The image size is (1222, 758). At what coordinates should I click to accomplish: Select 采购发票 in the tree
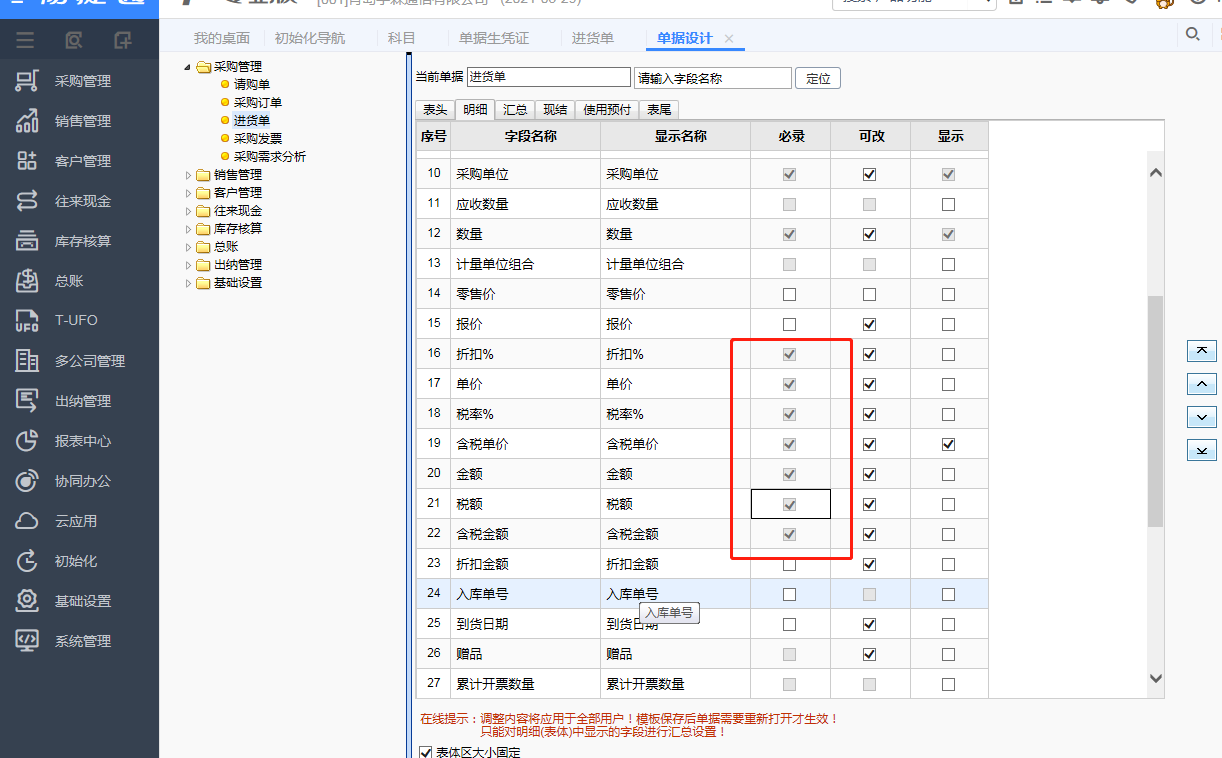pyautogui.click(x=258, y=139)
